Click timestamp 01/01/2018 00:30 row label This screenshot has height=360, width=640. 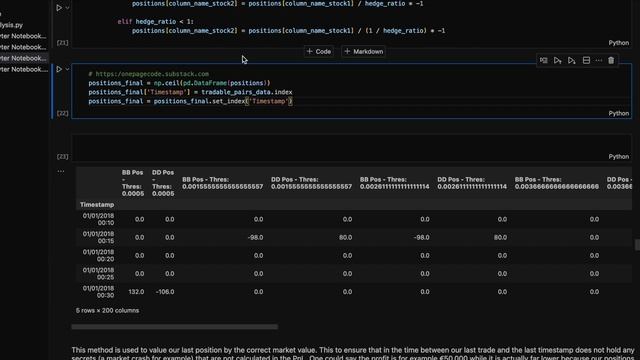(98, 292)
